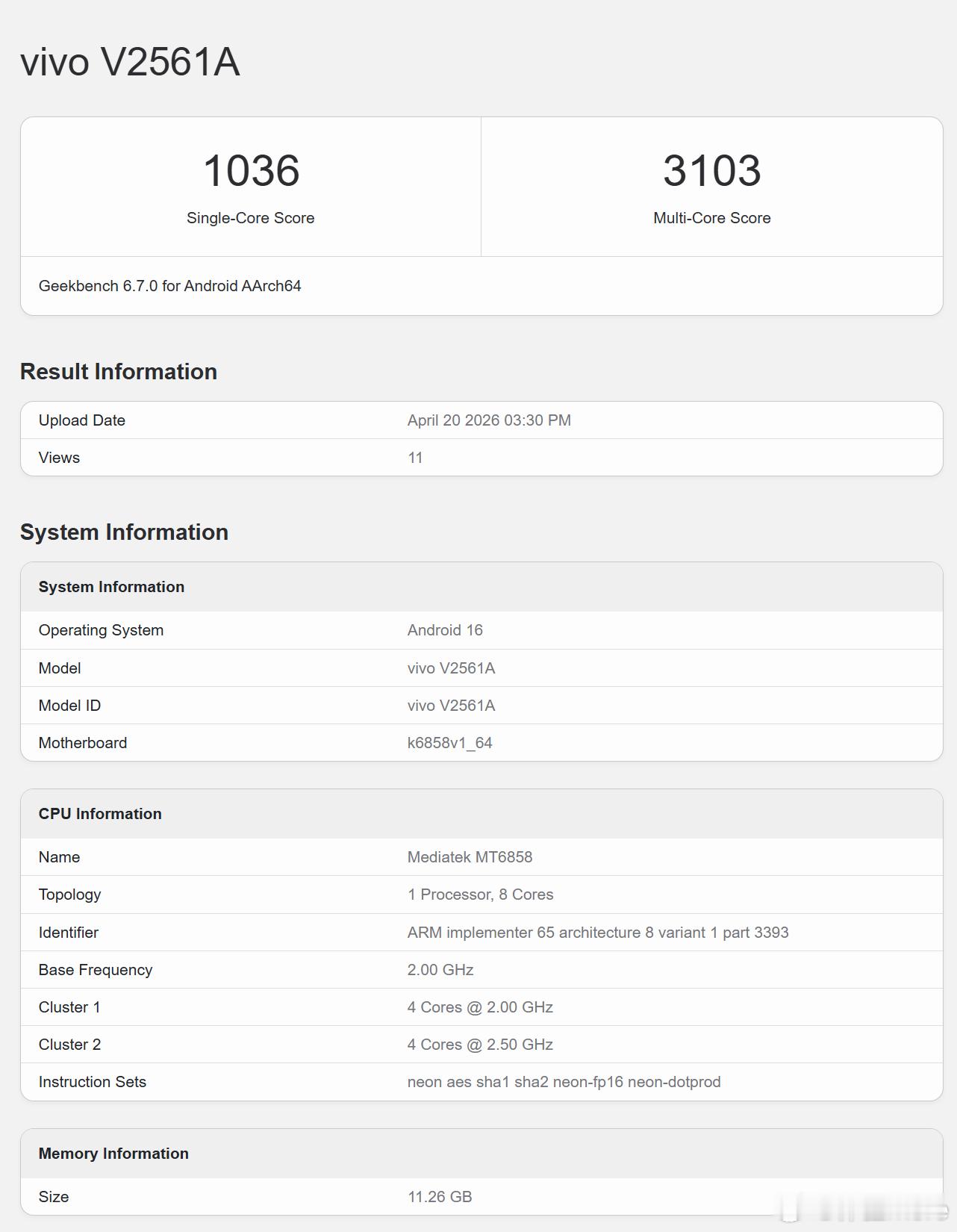Screen dimensions: 957x1232
Task: Click the Views count value 11
Action: click(x=415, y=458)
